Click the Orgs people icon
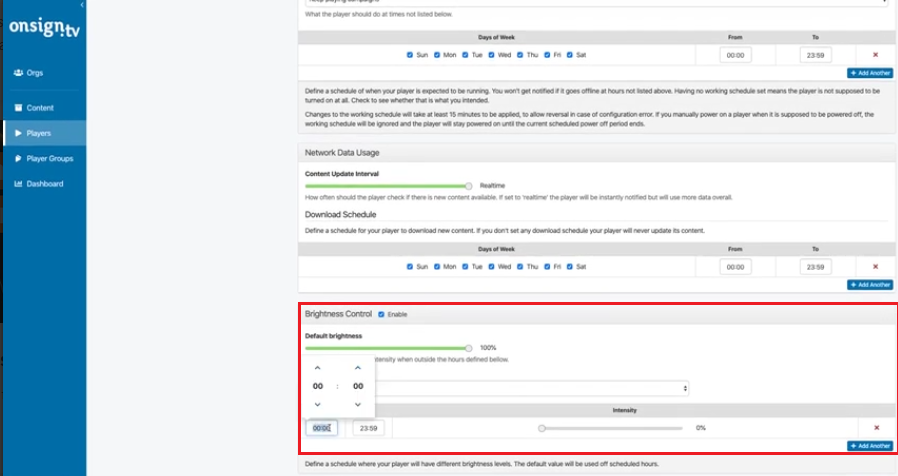This screenshot has height=476, width=898. tap(18, 73)
